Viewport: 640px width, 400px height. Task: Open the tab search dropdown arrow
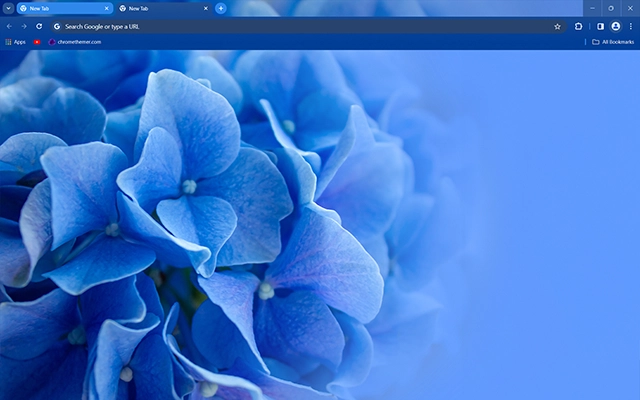click(x=8, y=8)
